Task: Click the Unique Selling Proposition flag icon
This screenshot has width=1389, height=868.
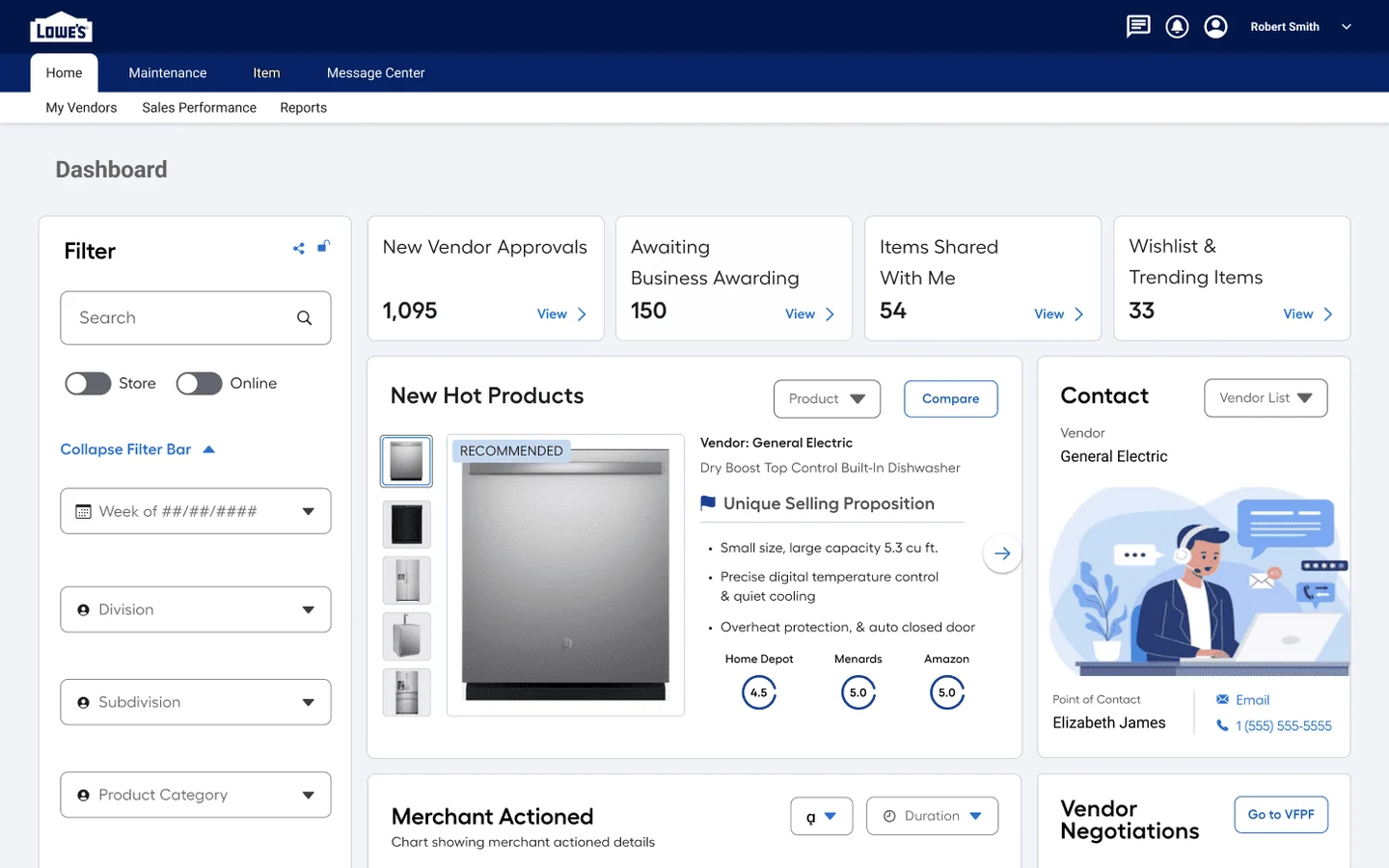Action: (708, 503)
